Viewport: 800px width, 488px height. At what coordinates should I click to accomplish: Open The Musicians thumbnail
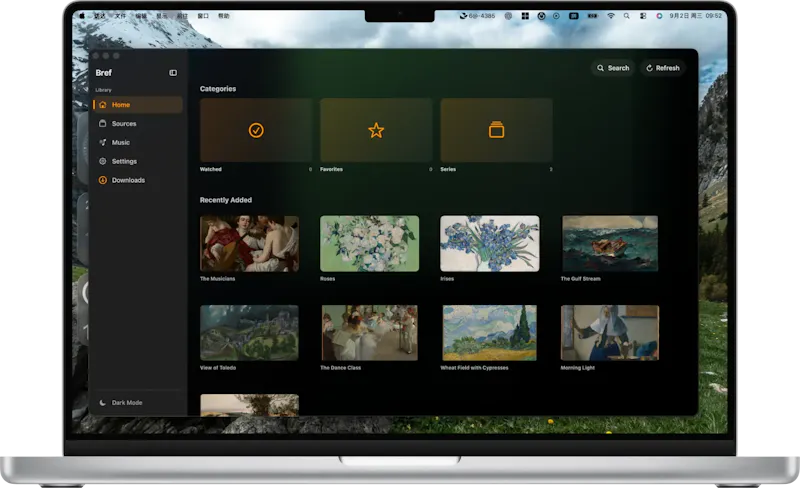(249, 243)
